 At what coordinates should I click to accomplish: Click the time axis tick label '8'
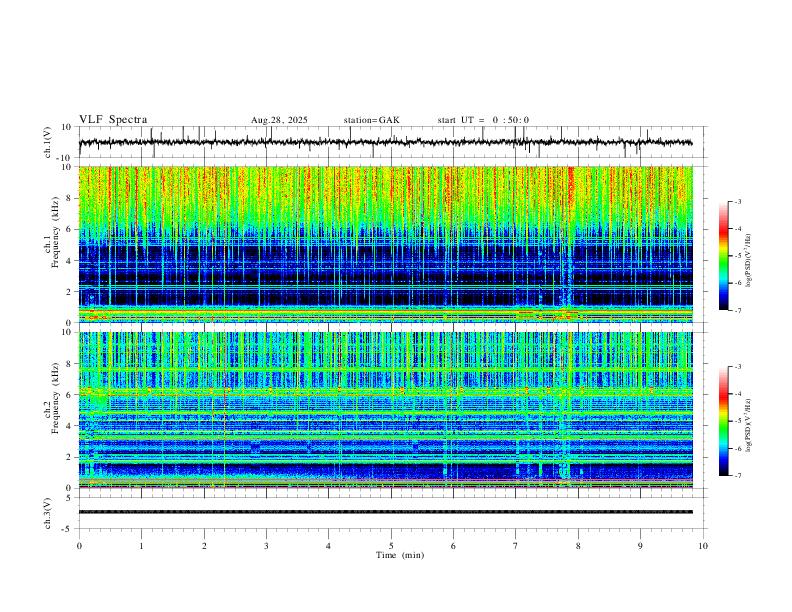[x=578, y=546]
